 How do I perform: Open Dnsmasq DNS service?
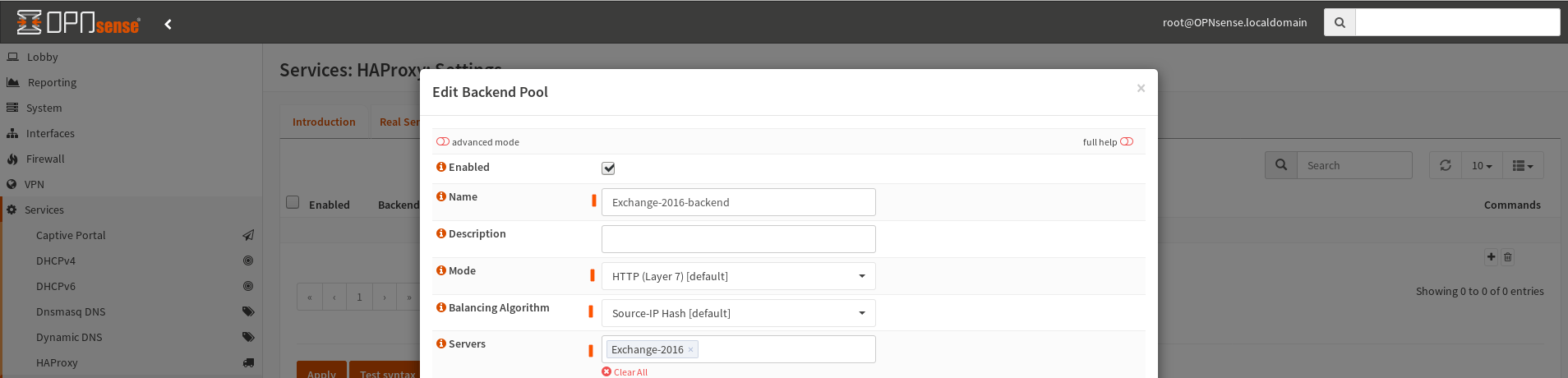click(71, 311)
